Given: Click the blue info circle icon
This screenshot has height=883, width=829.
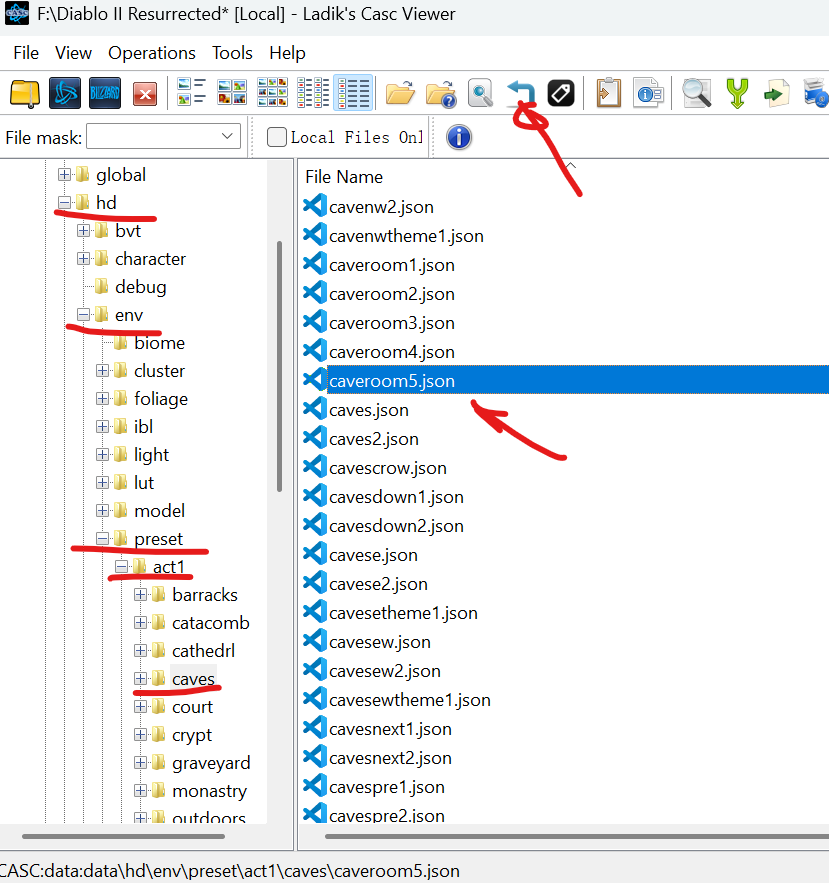Looking at the screenshot, I should [459, 137].
